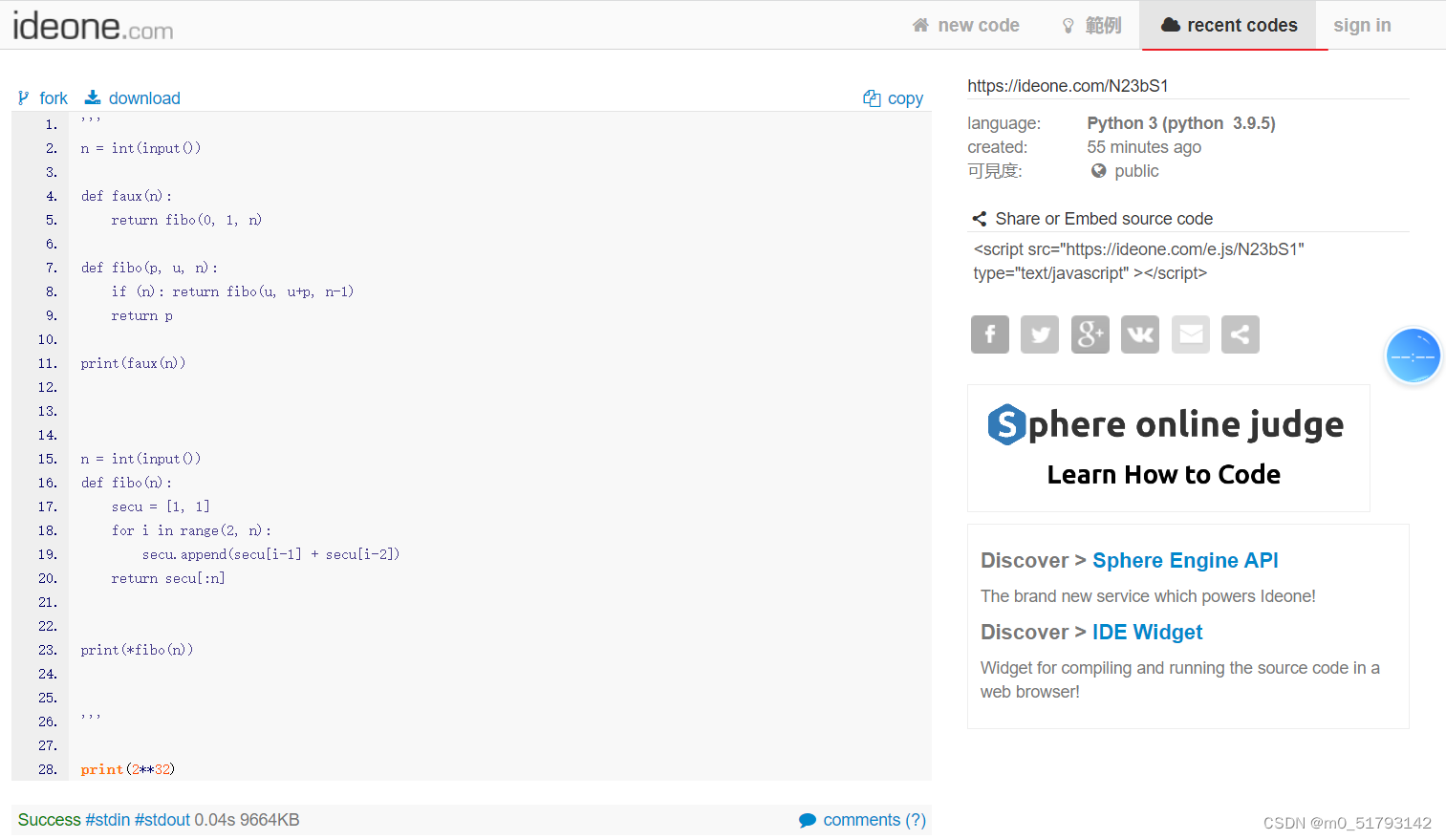The height and width of the screenshot is (840, 1446).
Task: Click the copy clipboard icon
Action: coord(872,97)
